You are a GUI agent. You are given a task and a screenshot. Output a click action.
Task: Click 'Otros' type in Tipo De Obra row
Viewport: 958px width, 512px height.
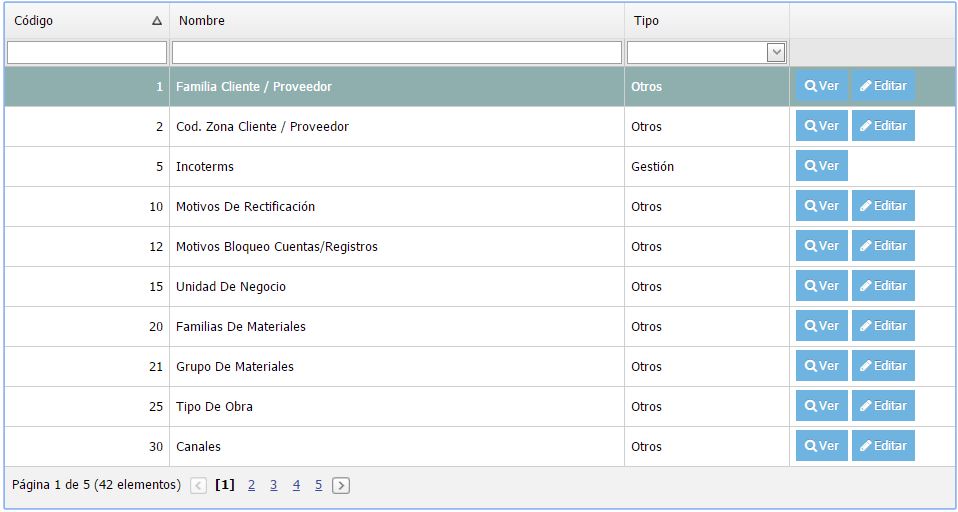[706, 407]
